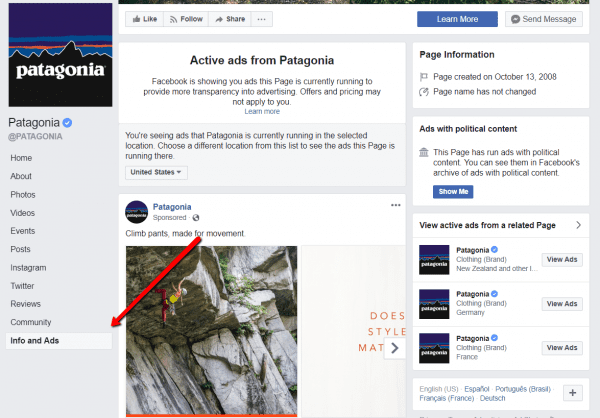View Ads for Patagonia France page
Viewport: 600px width, 418px height.
(x=562, y=348)
